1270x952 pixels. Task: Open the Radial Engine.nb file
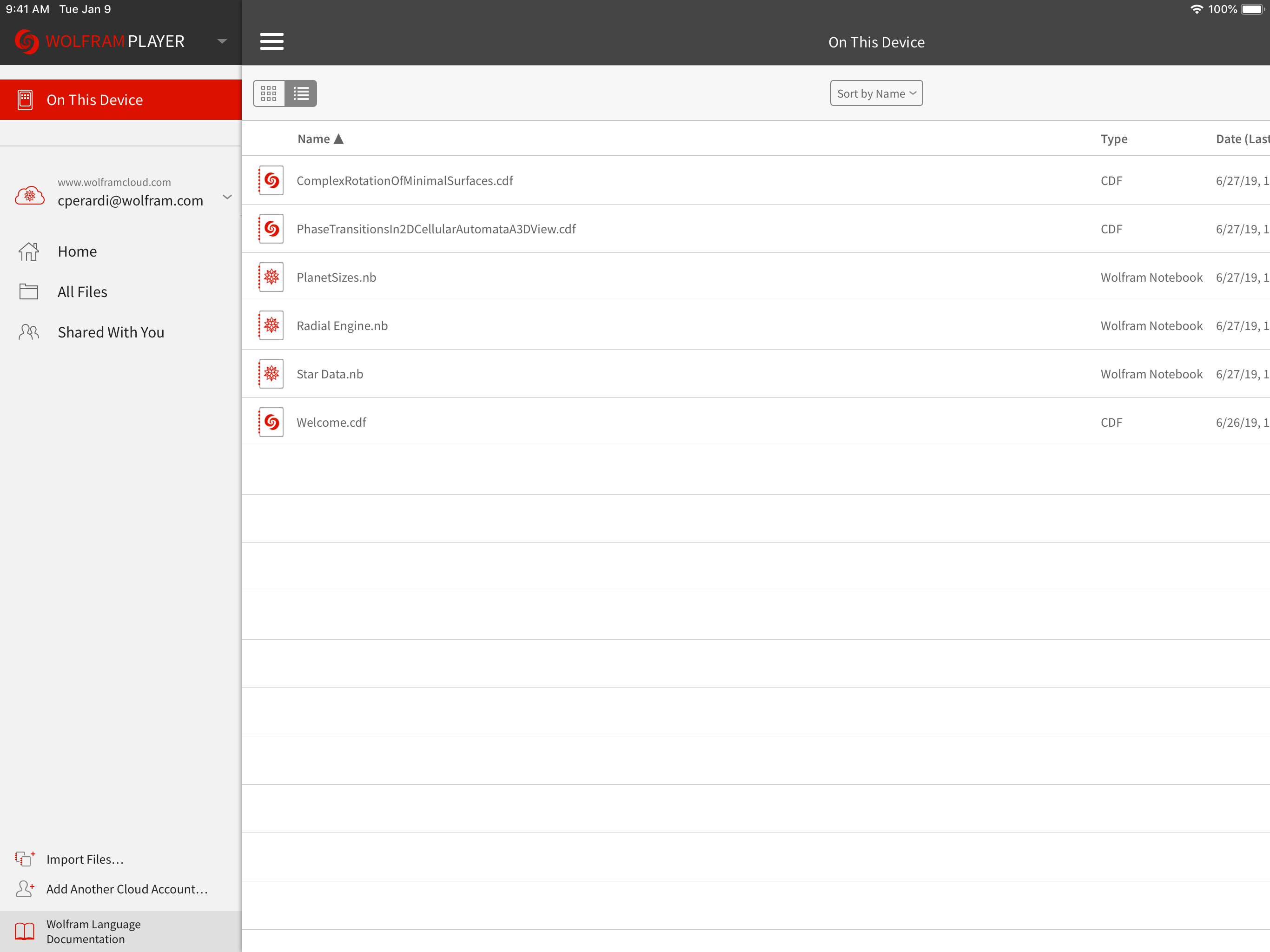(342, 325)
